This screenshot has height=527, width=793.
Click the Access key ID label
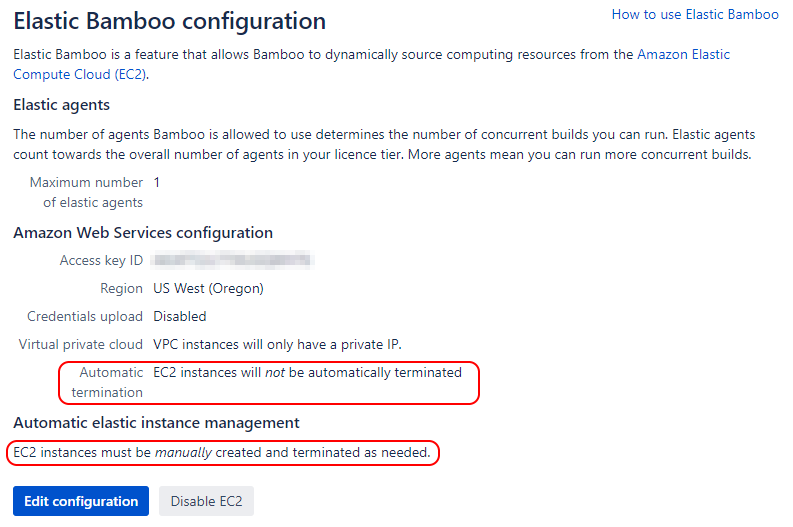pos(101,260)
